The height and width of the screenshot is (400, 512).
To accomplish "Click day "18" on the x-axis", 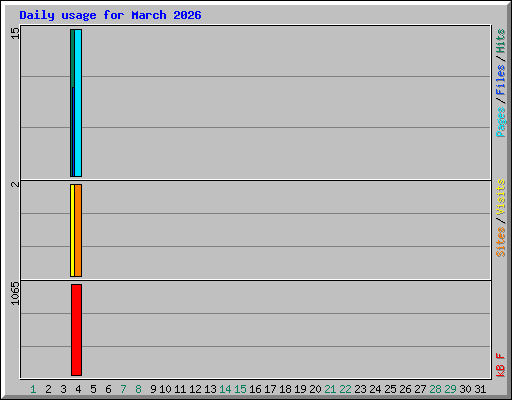I will [x=285, y=389].
